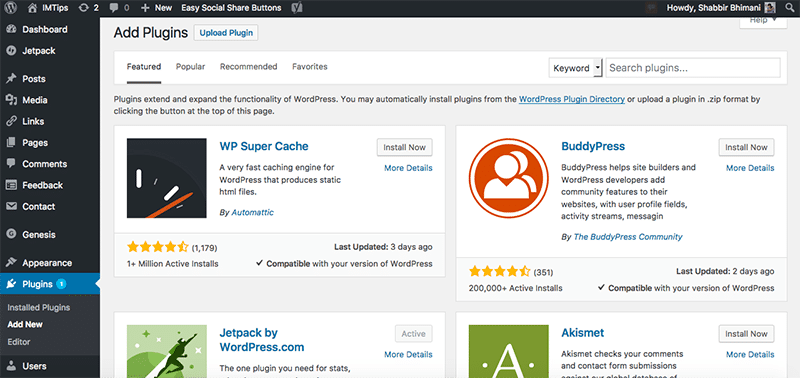
Task: Open Jetpack in the sidebar
Action: [50, 51]
